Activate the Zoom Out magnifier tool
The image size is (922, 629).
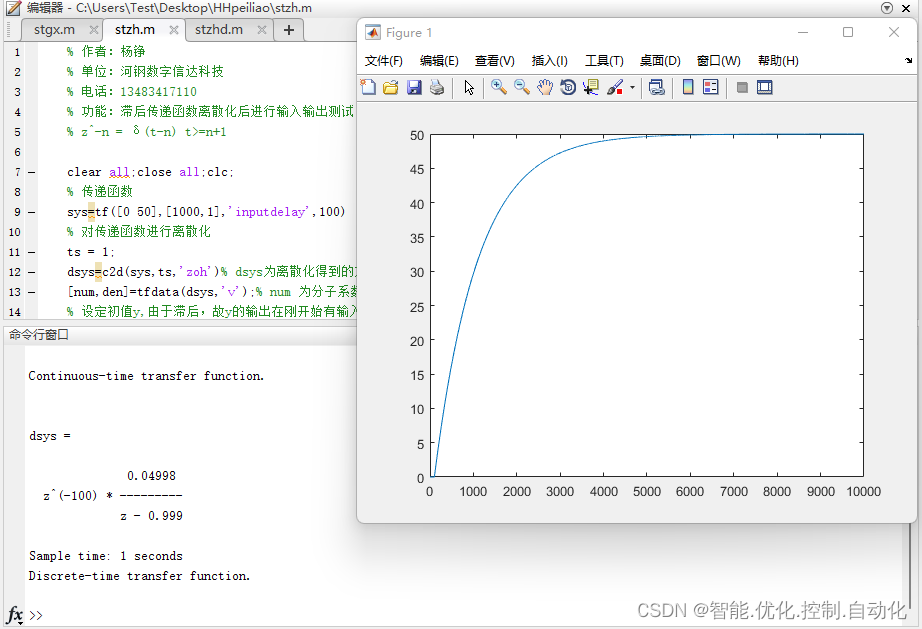(522, 88)
